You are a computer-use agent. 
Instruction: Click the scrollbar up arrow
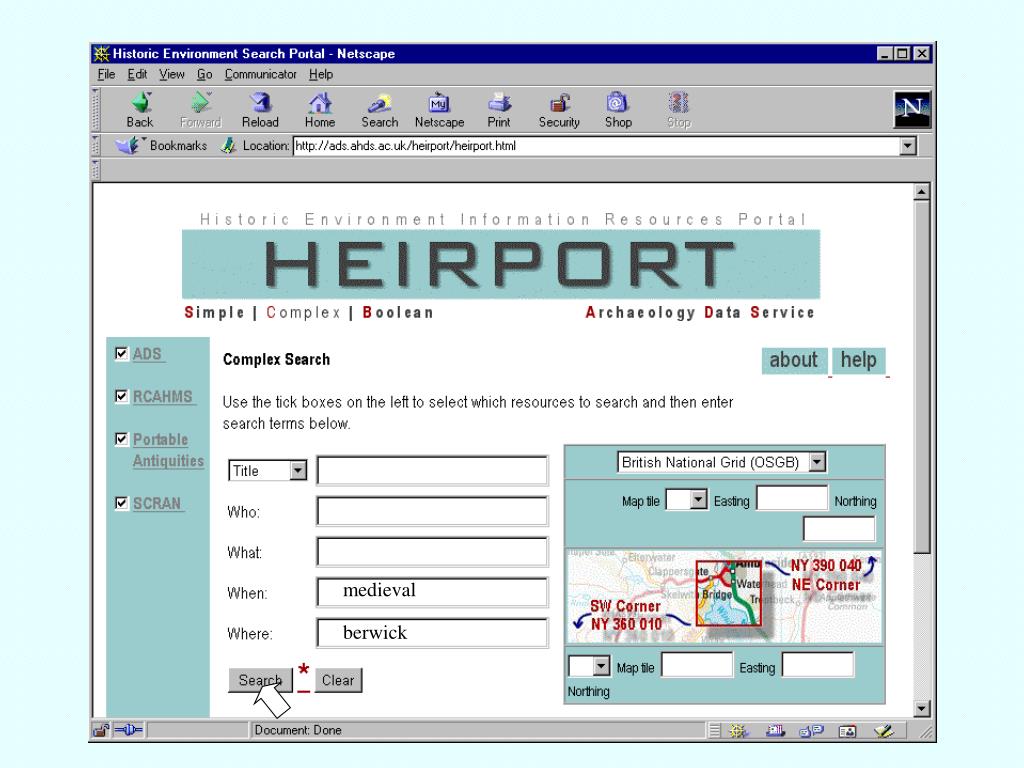921,191
